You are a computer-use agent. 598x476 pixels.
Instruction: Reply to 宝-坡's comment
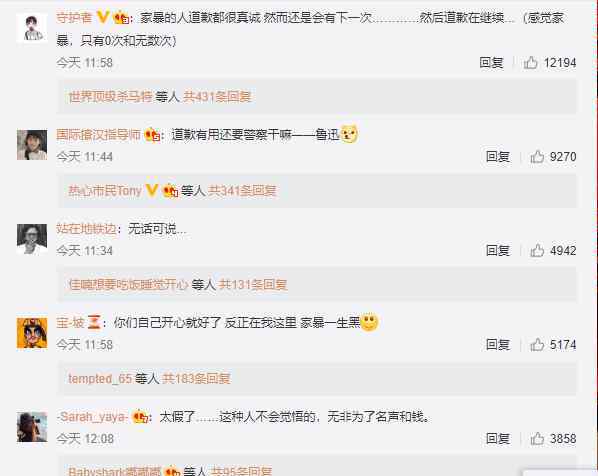coord(498,344)
